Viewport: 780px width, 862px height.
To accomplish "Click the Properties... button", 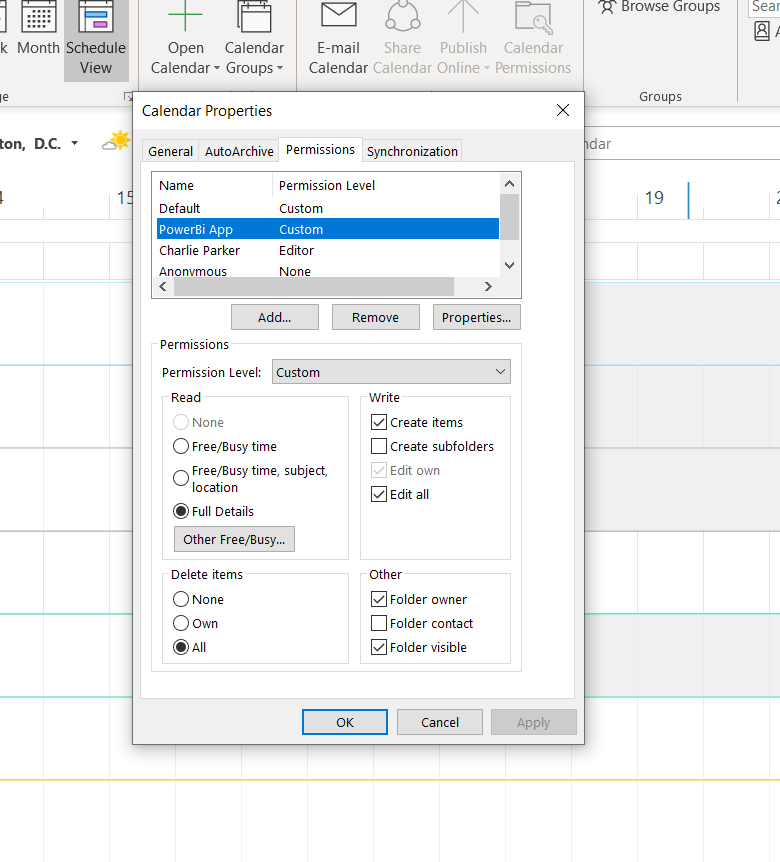I will [477, 317].
